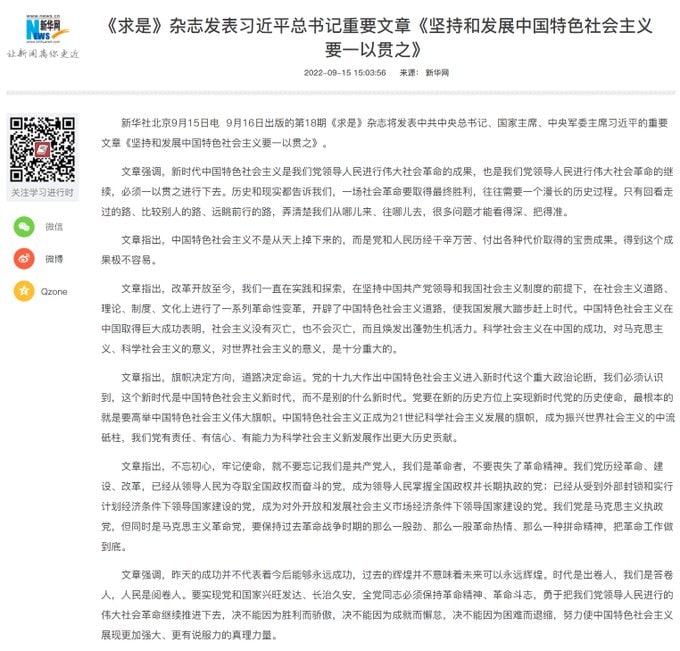This screenshot has height=651, width=680.
Task: Select the line 果极不容易
Action: point(129,260)
